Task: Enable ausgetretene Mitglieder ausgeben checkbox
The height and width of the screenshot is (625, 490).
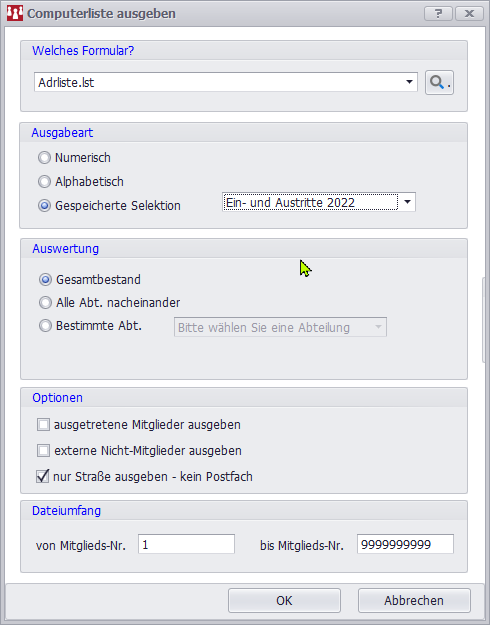Action: pyautogui.click(x=43, y=425)
